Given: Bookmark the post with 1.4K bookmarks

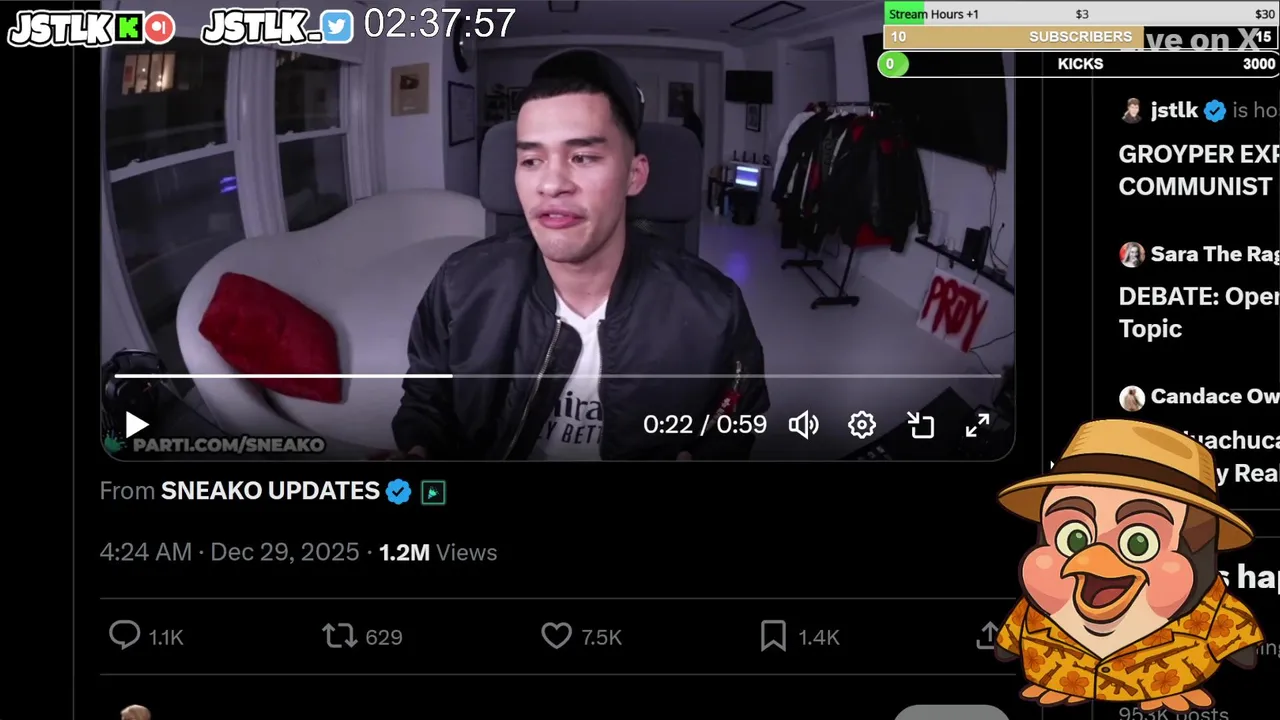Looking at the screenshot, I should click(x=773, y=636).
